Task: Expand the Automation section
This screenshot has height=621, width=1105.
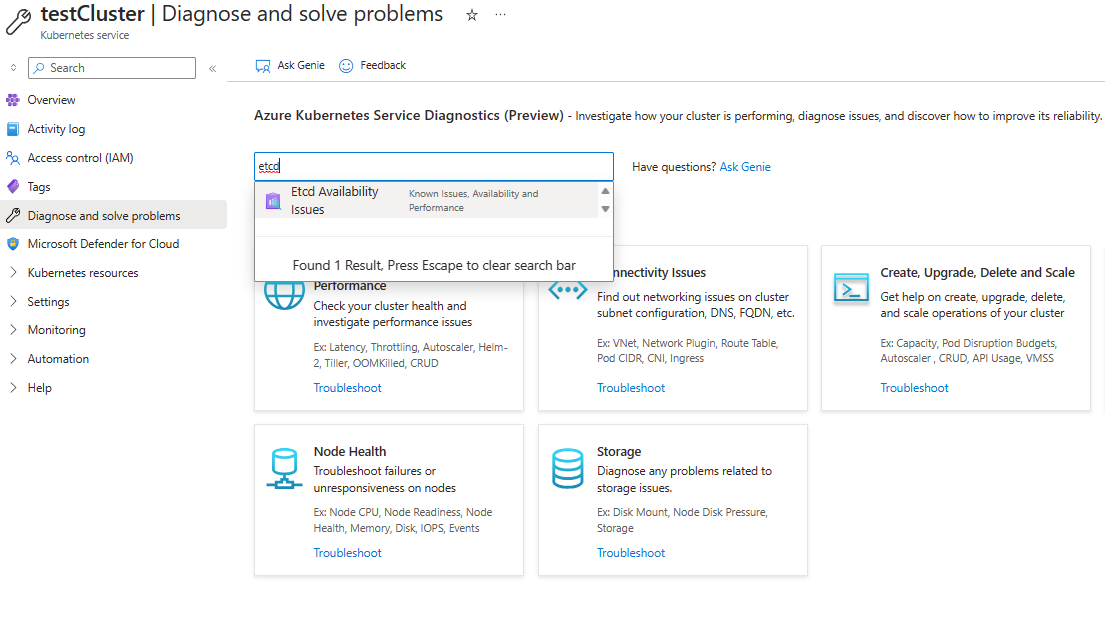Action: pyautogui.click(x=13, y=359)
